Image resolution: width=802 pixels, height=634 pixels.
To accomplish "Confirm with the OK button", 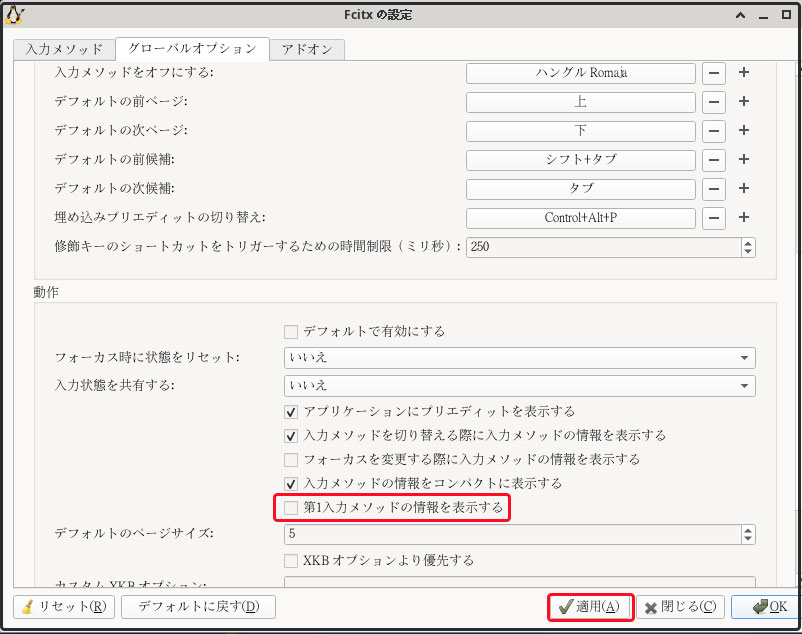I will click(x=766, y=607).
